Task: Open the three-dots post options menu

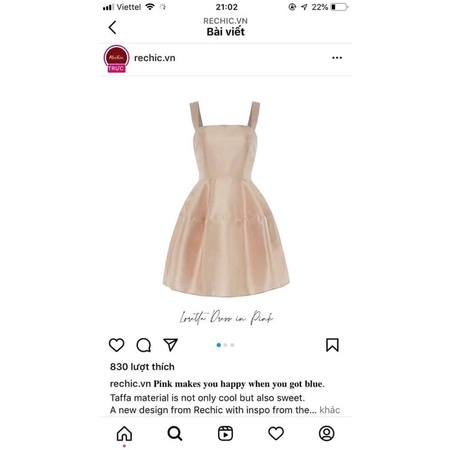Action: point(337,58)
